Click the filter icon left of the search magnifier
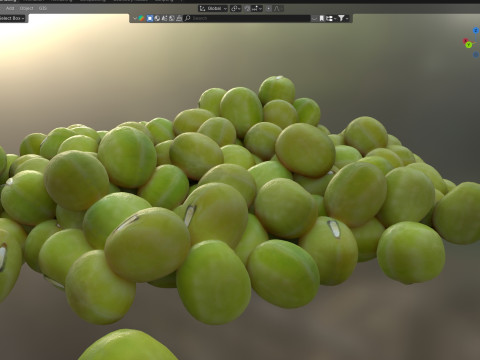Image resolution: width=480 pixels, height=360 pixels. point(179,18)
